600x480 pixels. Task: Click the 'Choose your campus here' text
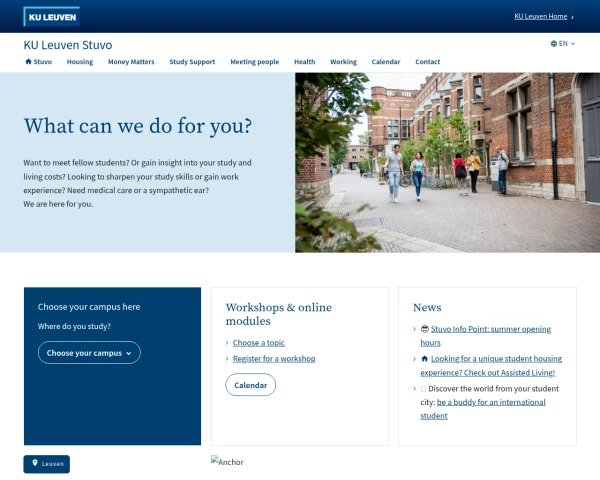click(x=89, y=307)
